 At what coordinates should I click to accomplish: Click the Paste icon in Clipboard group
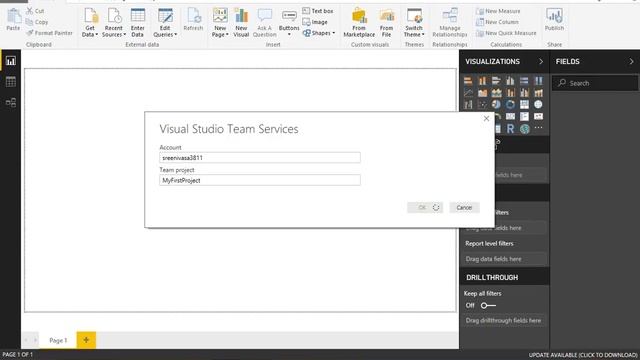coord(13,20)
